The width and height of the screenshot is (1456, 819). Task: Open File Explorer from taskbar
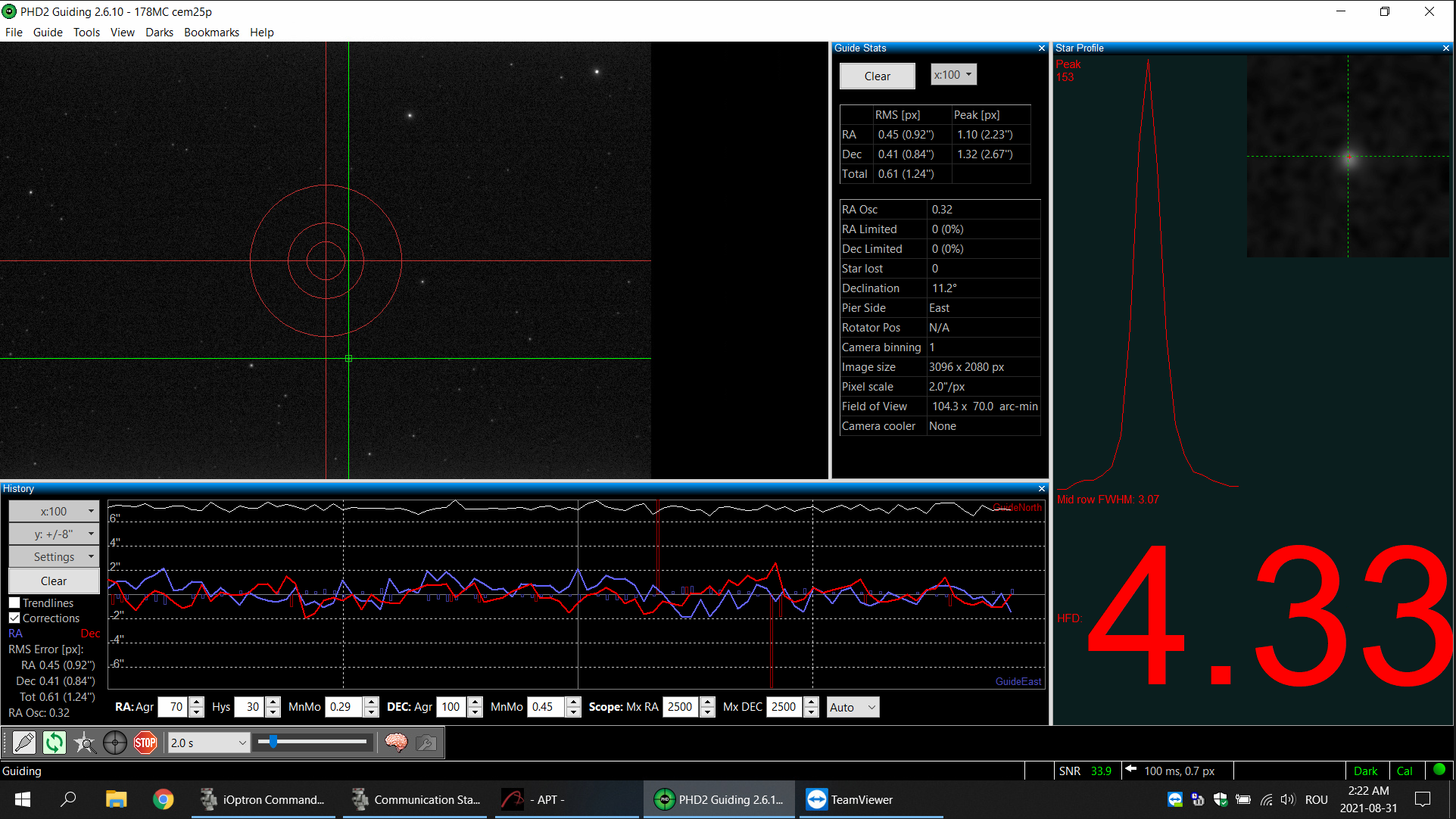coord(116,799)
